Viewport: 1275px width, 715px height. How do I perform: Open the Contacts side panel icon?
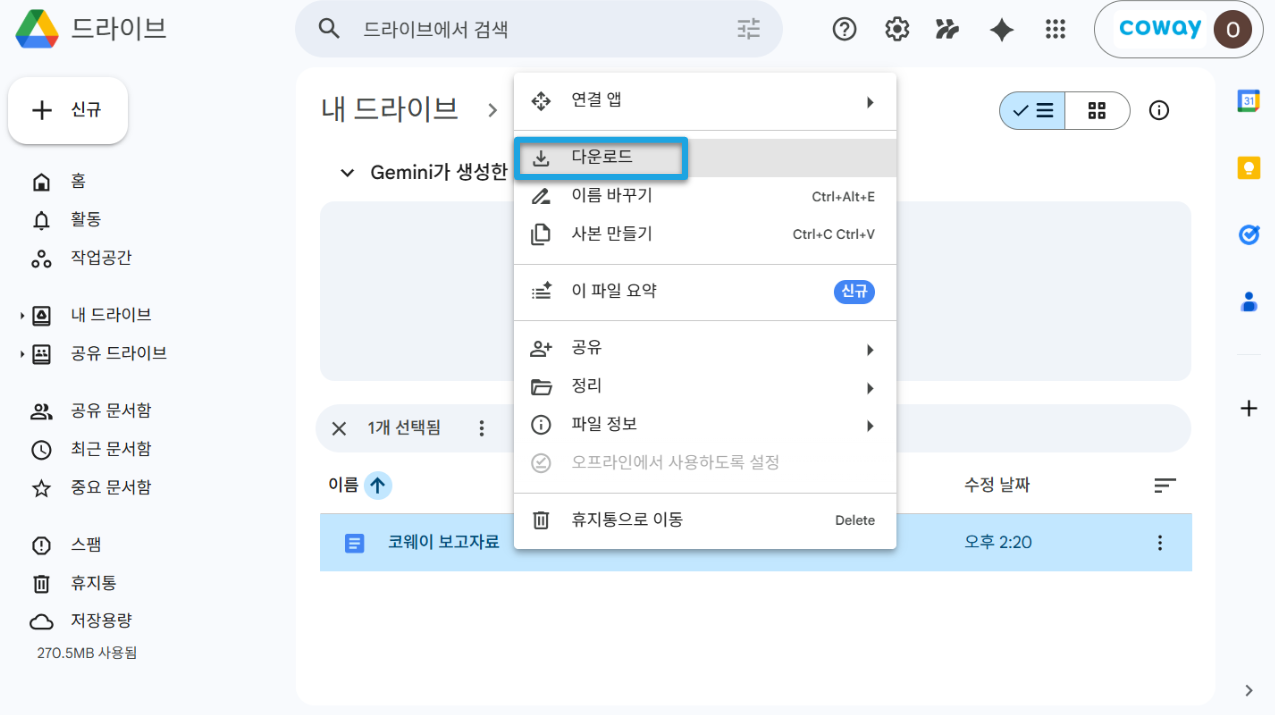pyautogui.click(x=1248, y=301)
